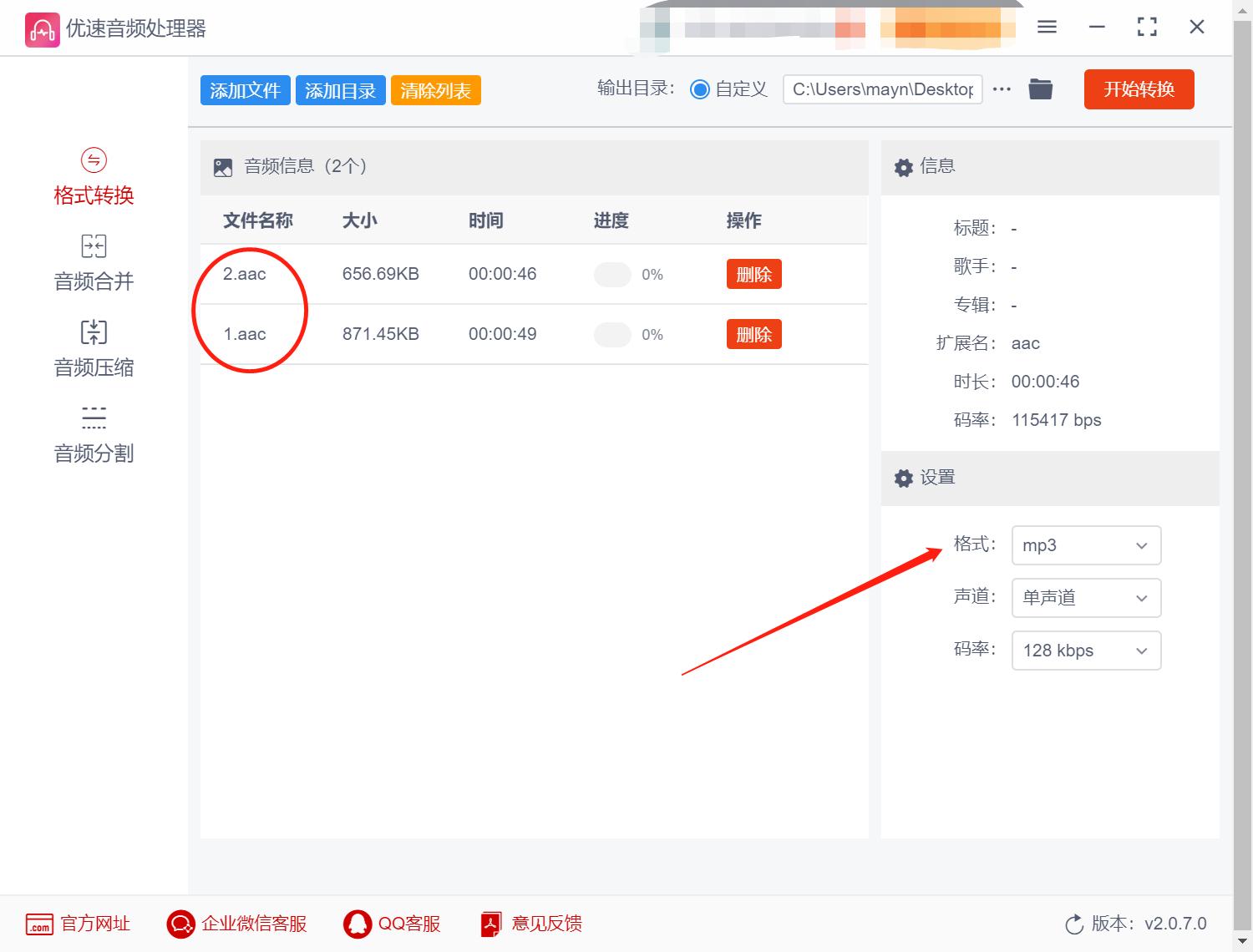1253x952 pixels.
Task: Open the 音频合并 audio merge tool
Action: pyautogui.click(x=93, y=263)
